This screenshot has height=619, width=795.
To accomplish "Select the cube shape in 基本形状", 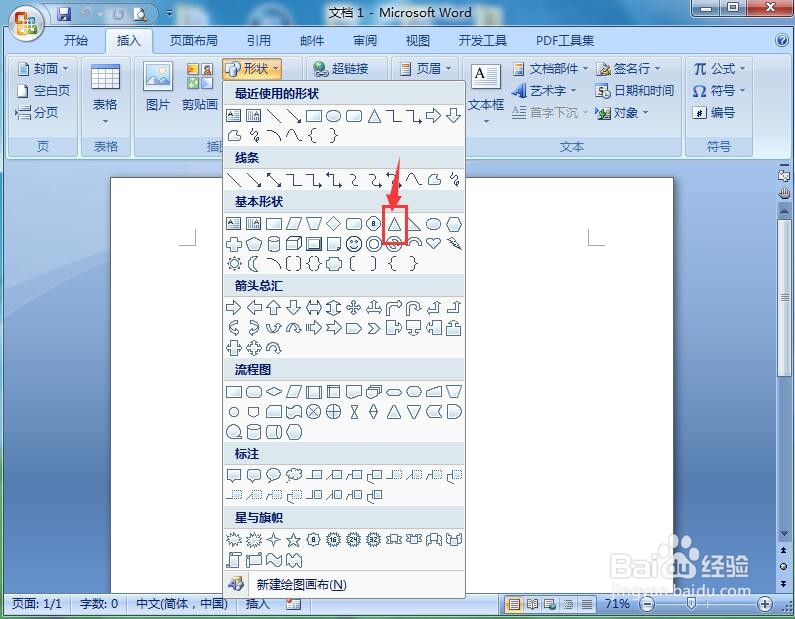I will 294,244.
